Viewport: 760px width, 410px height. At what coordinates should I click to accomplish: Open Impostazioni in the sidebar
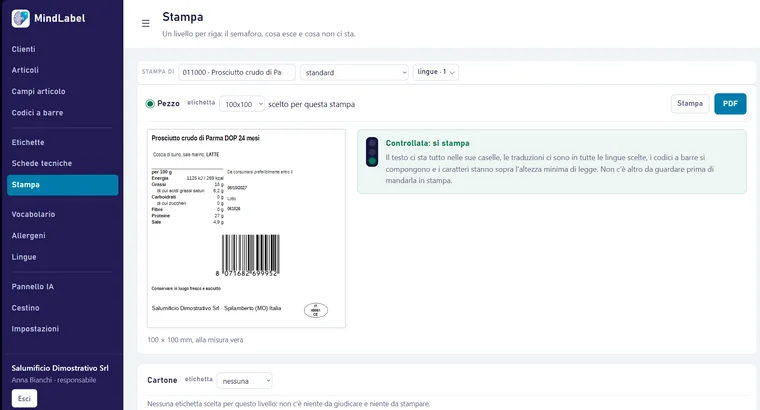point(35,329)
